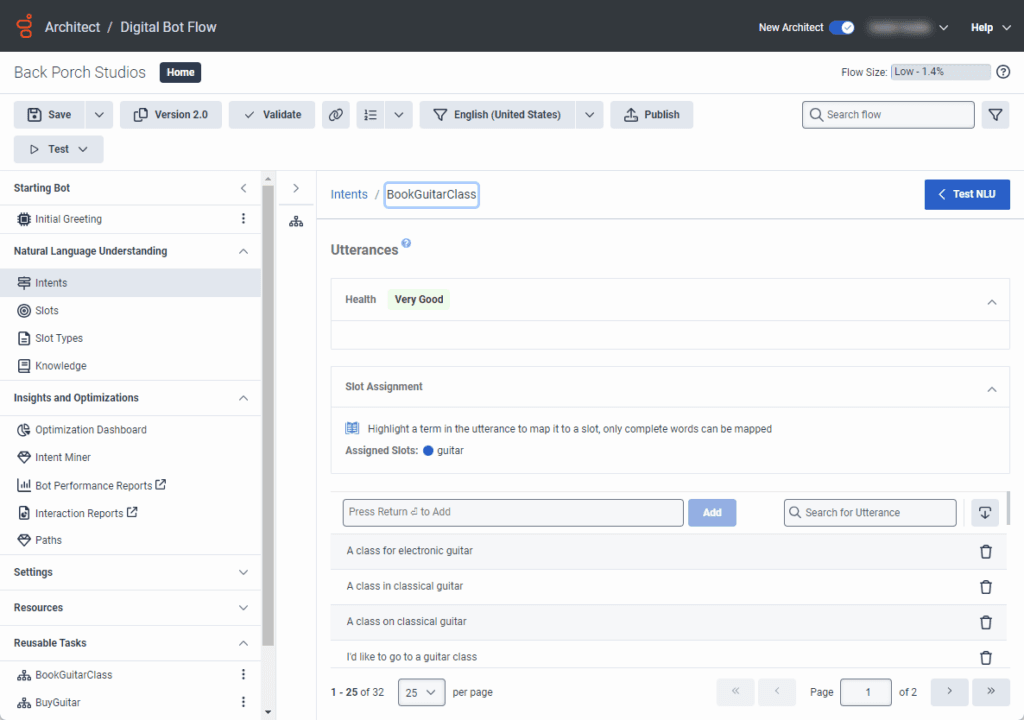This screenshot has width=1024, height=720.
Task: Click the Utterances help tooltip icon
Action: [x=407, y=243]
